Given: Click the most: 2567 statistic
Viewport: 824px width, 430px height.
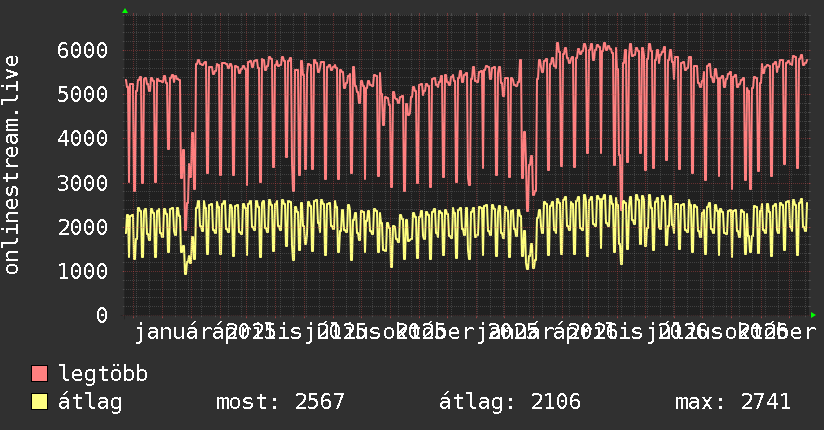Looking at the screenshot, I should (280, 402).
